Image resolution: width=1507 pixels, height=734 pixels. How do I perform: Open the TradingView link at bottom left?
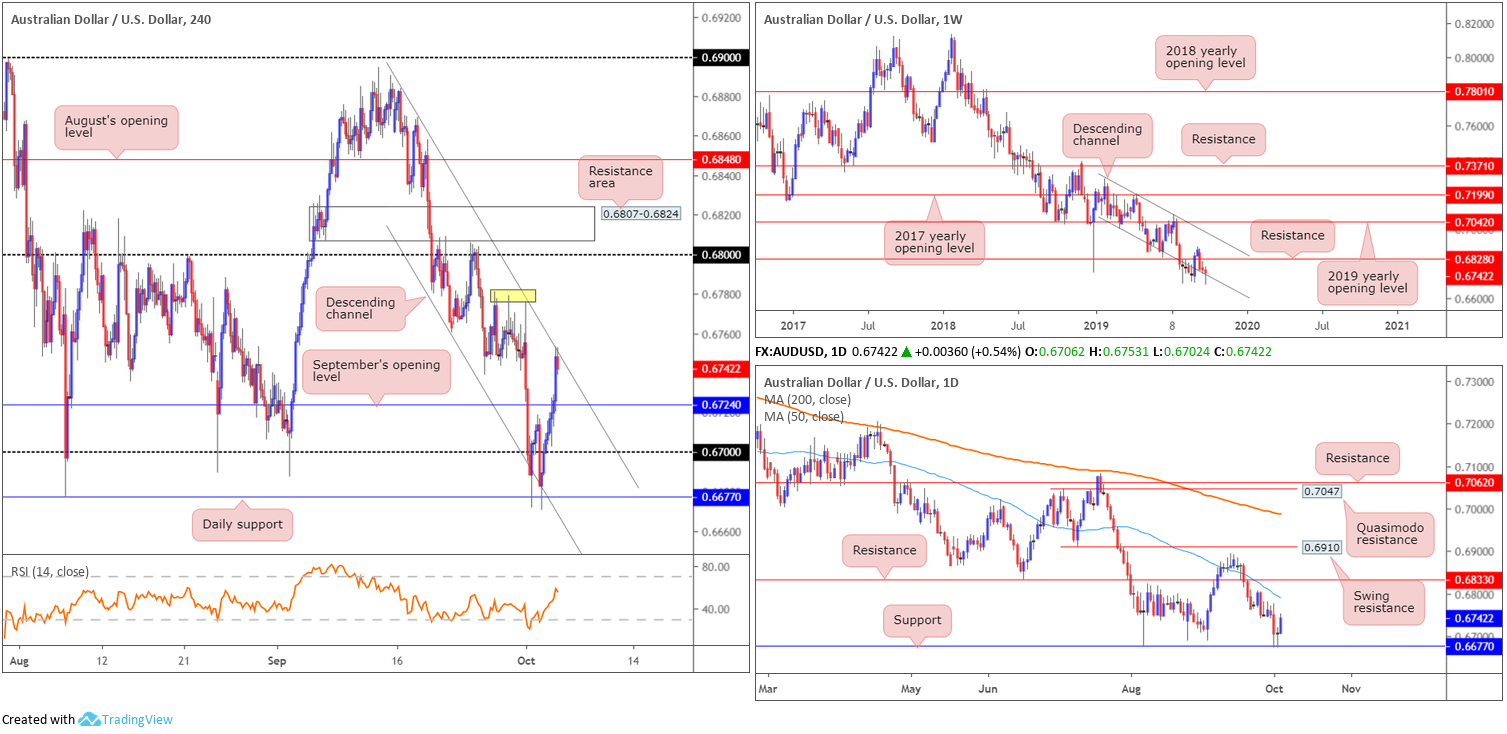click(137, 719)
